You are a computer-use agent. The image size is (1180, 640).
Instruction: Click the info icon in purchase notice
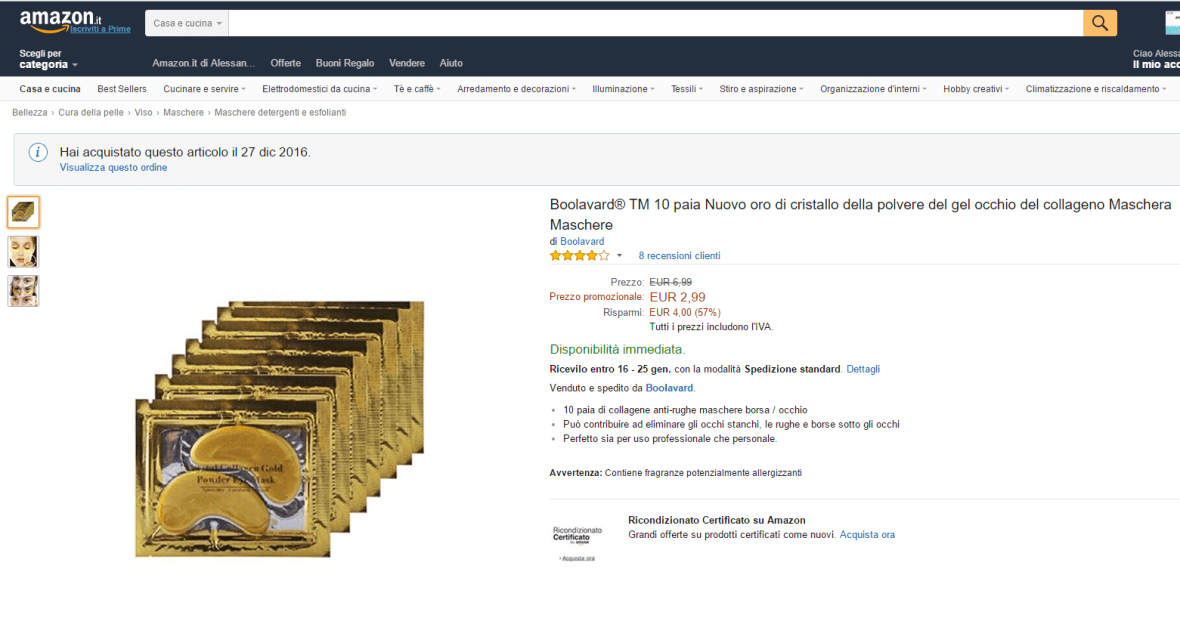[x=38, y=152]
